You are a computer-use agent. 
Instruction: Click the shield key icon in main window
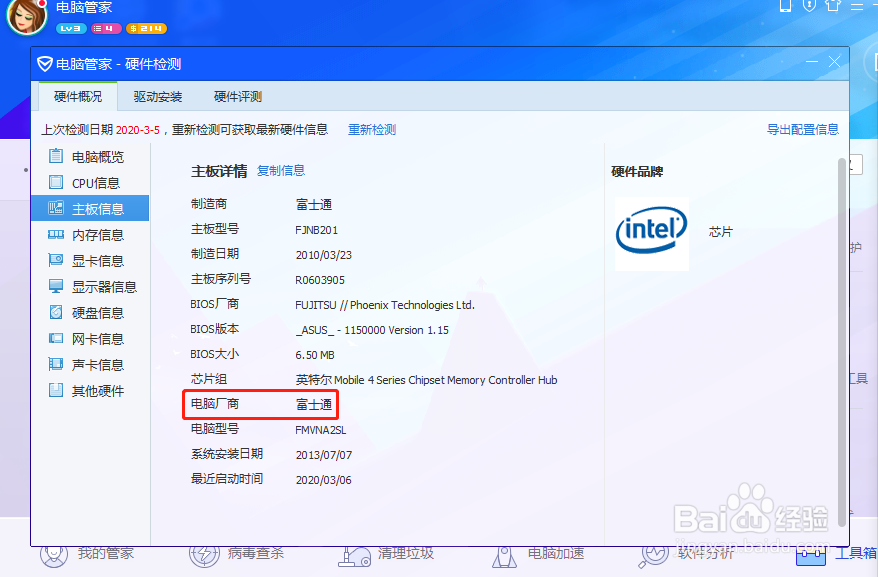pos(809,6)
